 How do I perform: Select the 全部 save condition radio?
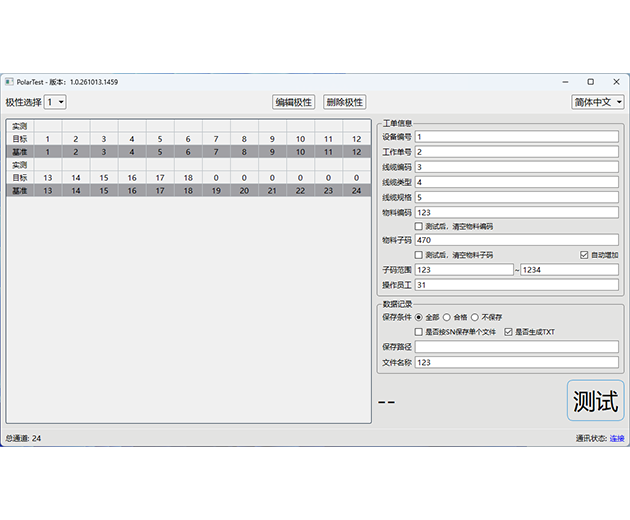click(x=419, y=317)
